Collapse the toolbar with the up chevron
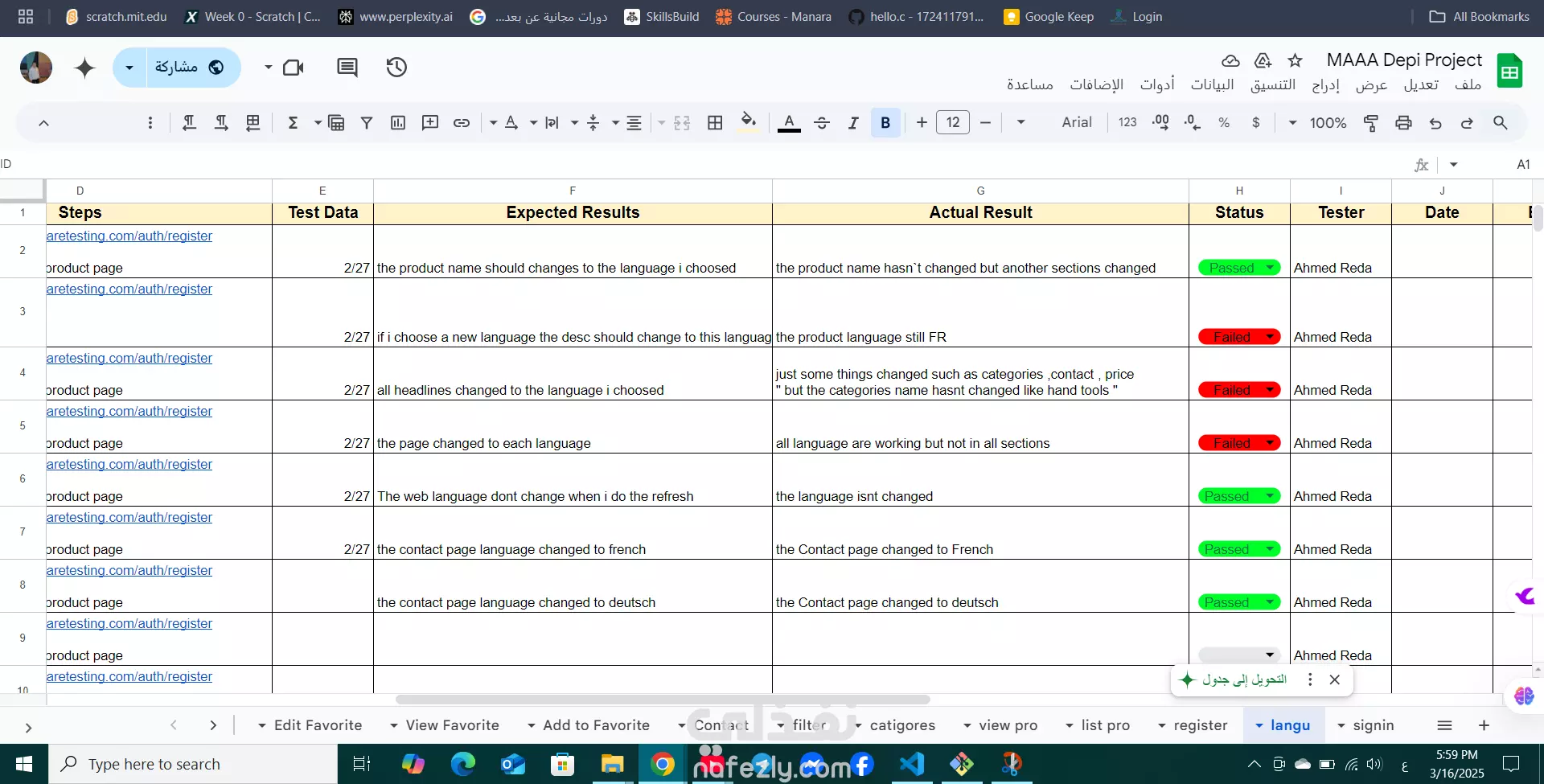 [43, 122]
